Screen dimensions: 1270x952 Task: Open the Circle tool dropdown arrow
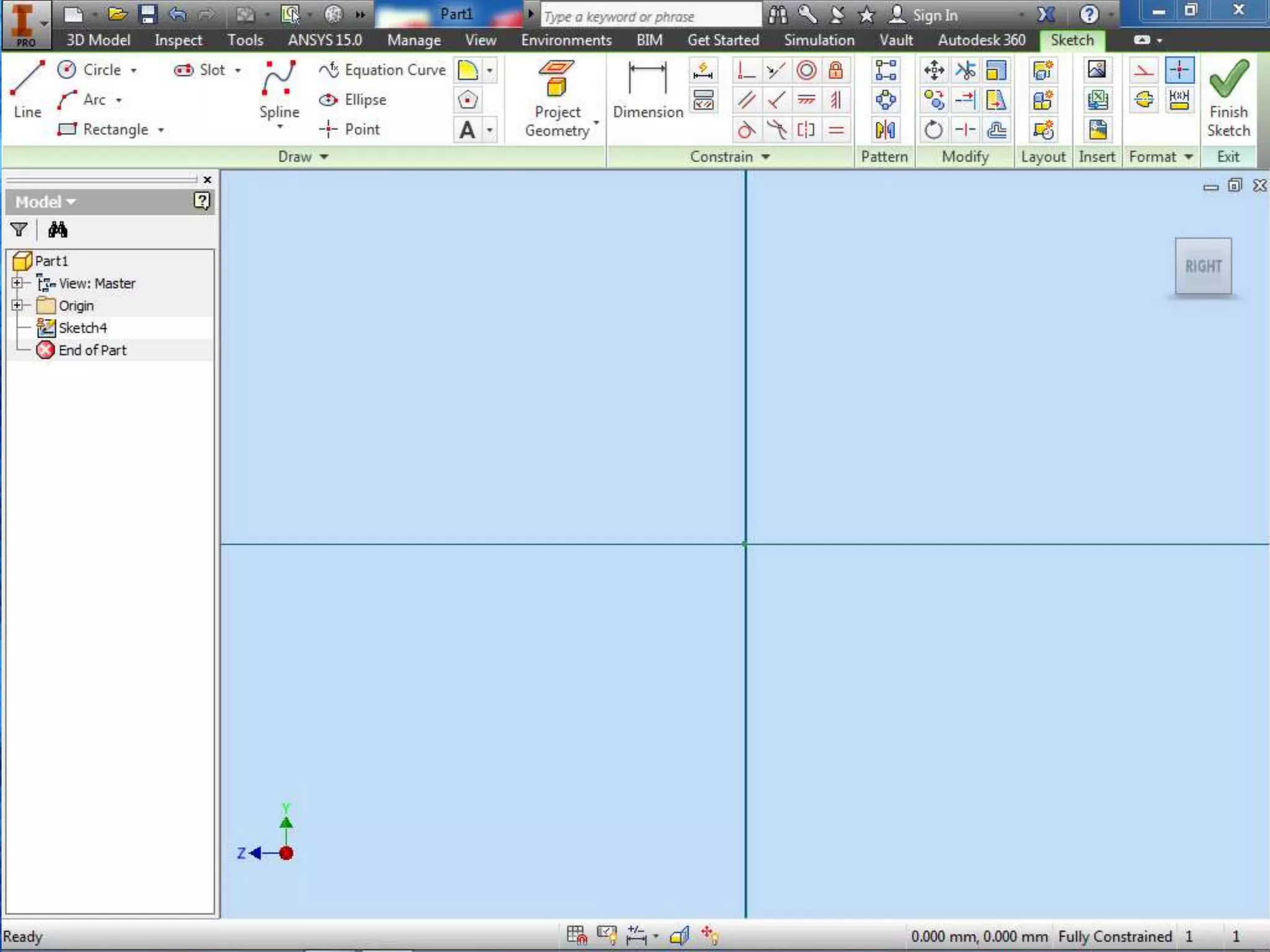point(134,71)
